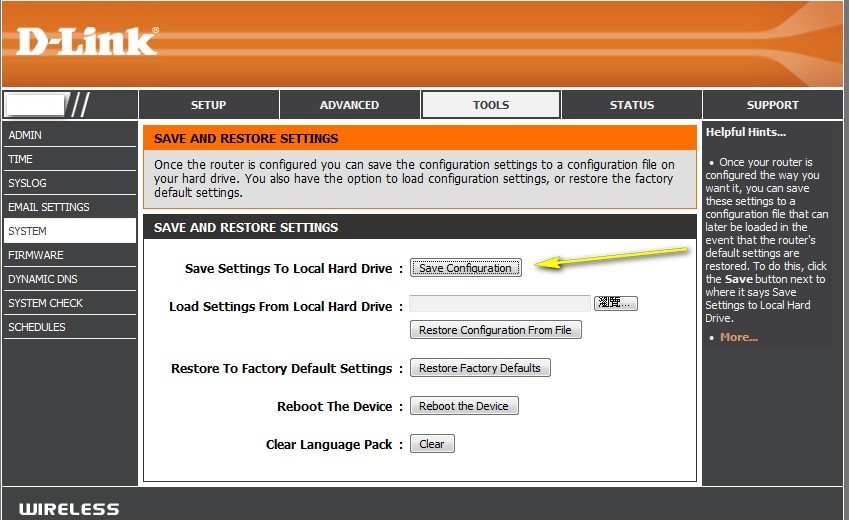Switch to the STATUS tab

coord(632,105)
